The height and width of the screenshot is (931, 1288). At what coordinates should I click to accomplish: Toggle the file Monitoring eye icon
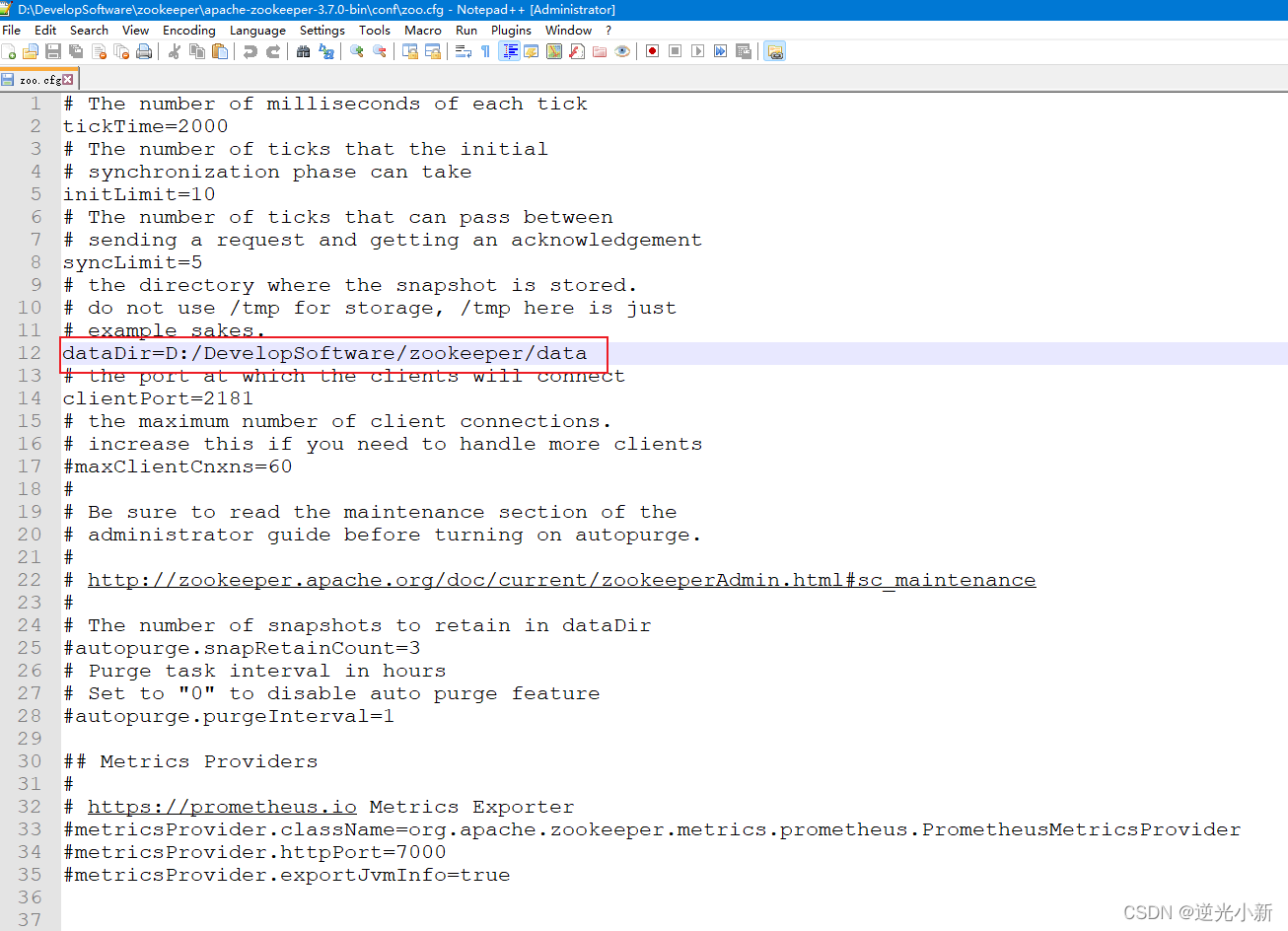click(622, 51)
